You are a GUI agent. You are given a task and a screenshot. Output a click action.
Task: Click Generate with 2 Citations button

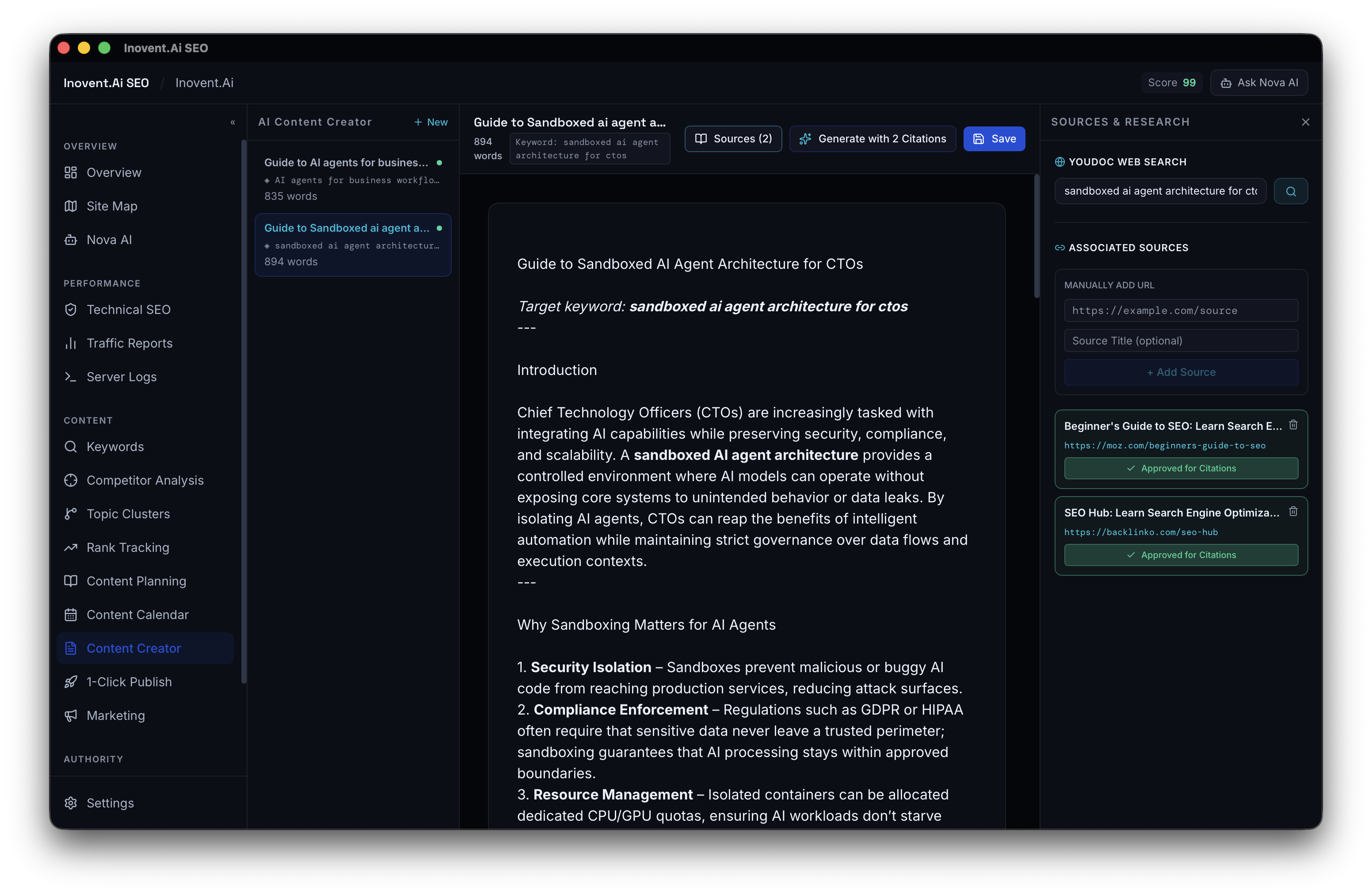(x=872, y=138)
